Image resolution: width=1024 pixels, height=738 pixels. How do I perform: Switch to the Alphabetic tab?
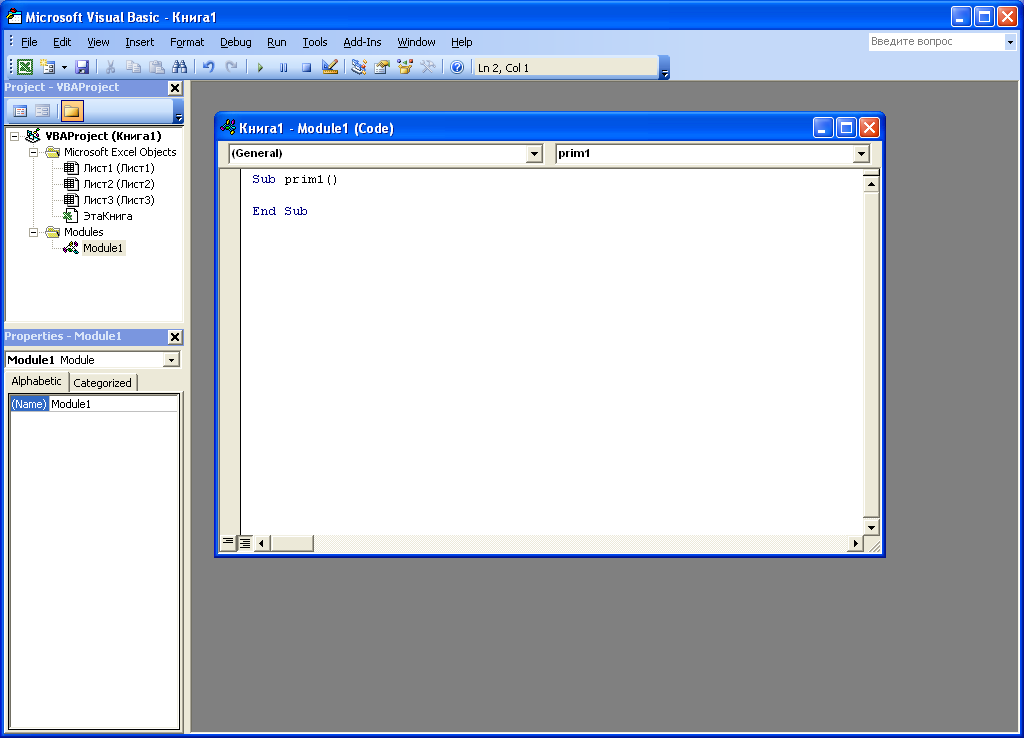click(37, 381)
